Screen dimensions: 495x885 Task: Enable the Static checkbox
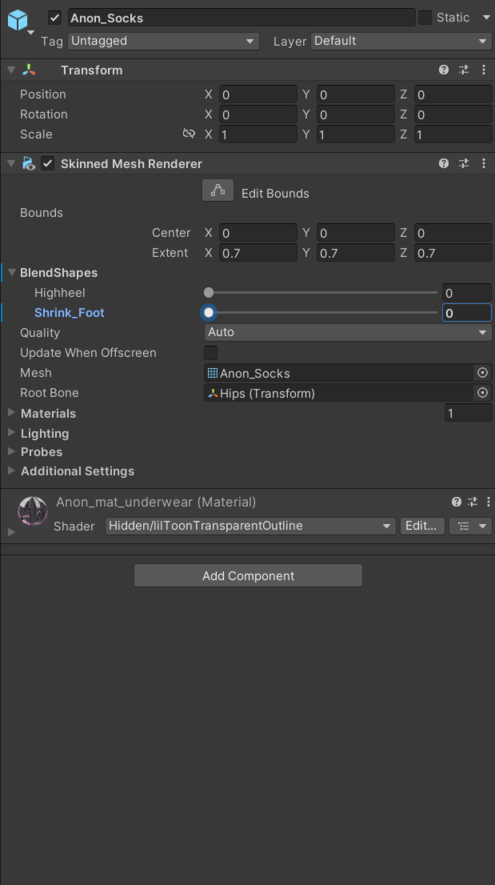(x=425, y=17)
